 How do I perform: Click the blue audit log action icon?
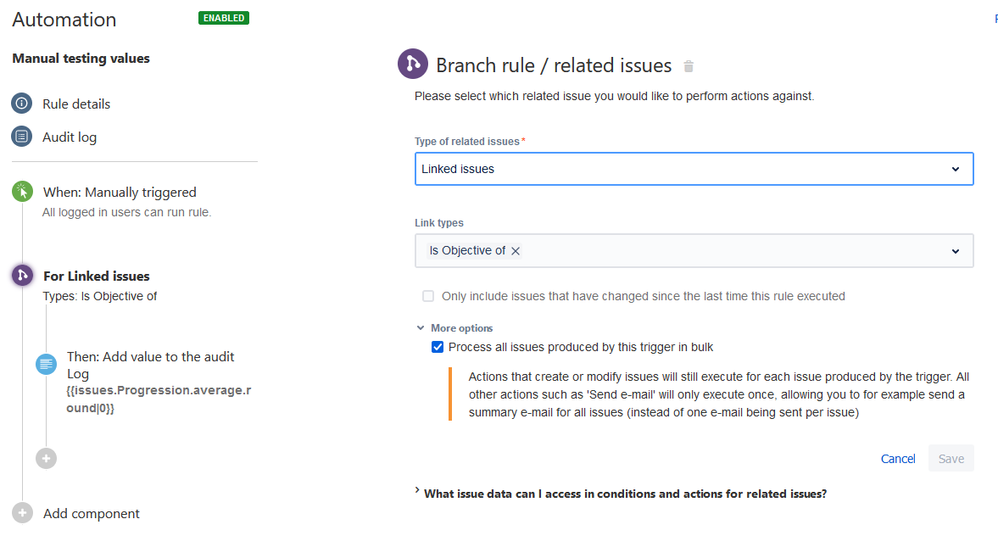click(46, 365)
